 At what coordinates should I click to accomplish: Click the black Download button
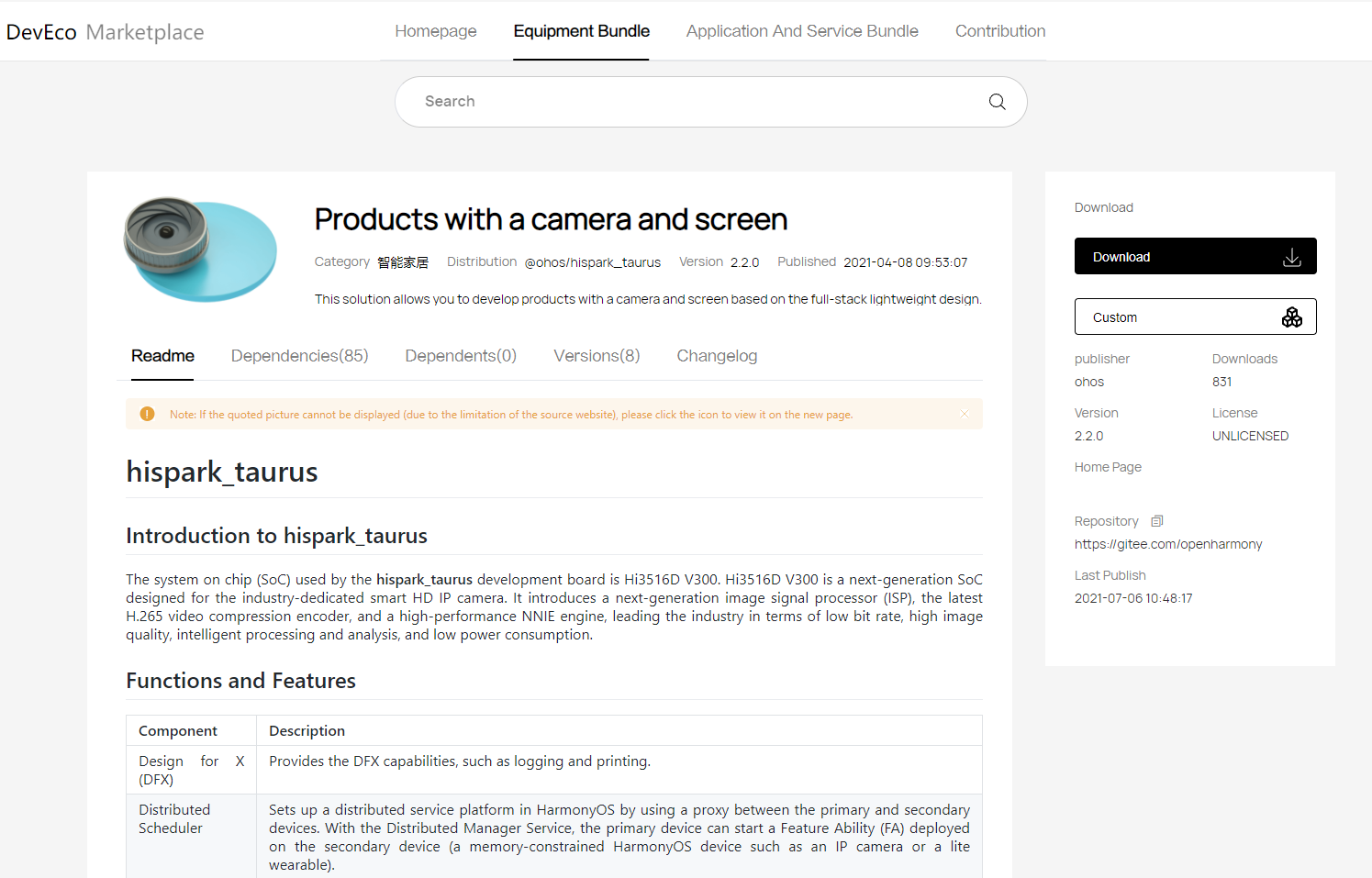click(1195, 256)
